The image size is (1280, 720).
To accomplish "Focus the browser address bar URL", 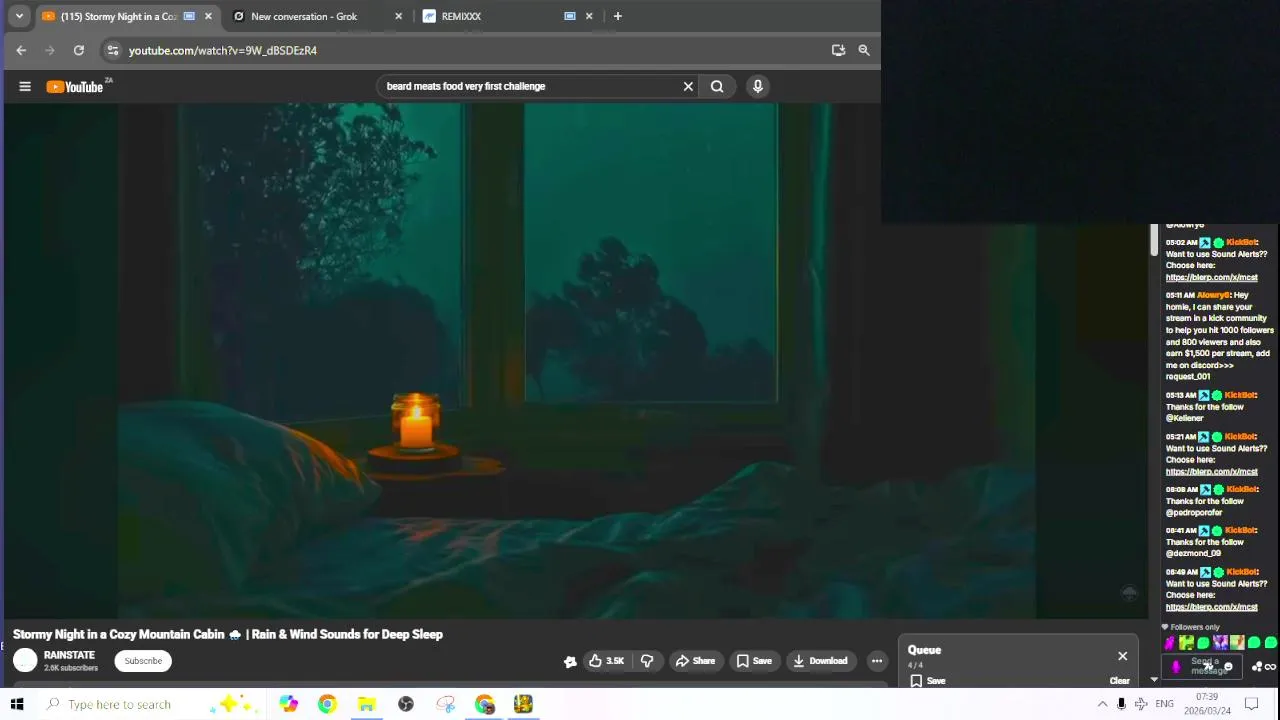I will point(222,50).
